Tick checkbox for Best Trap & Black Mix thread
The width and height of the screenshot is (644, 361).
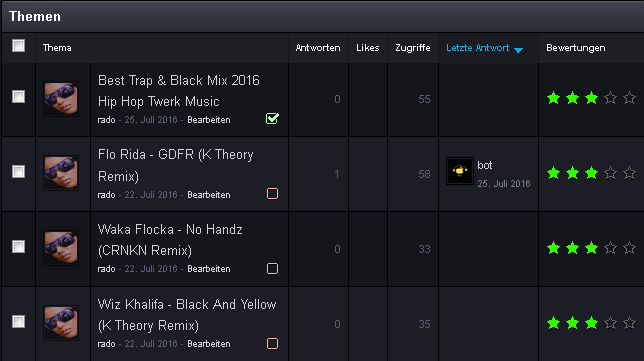coord(18,97)
